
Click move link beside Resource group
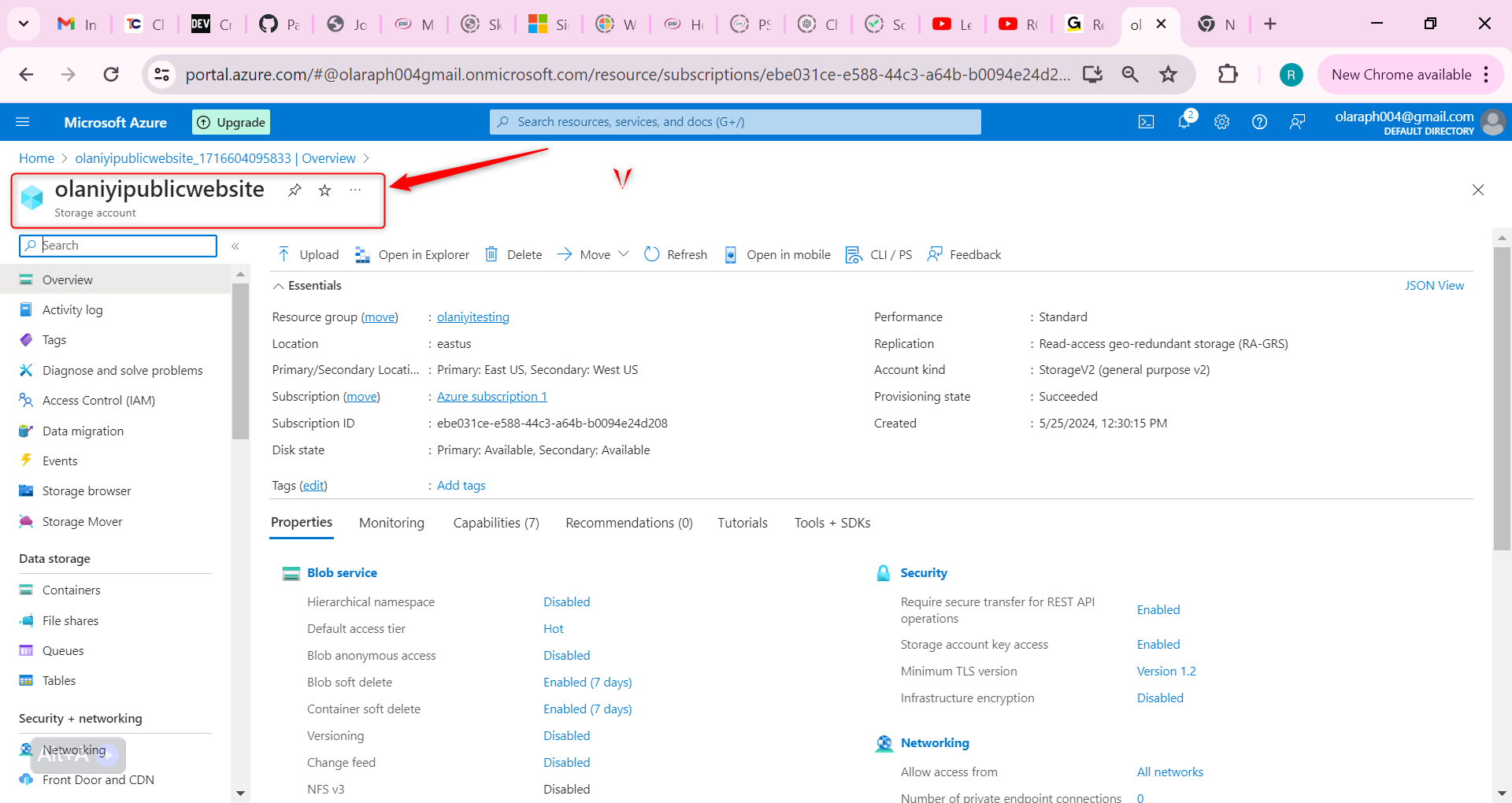380,317
